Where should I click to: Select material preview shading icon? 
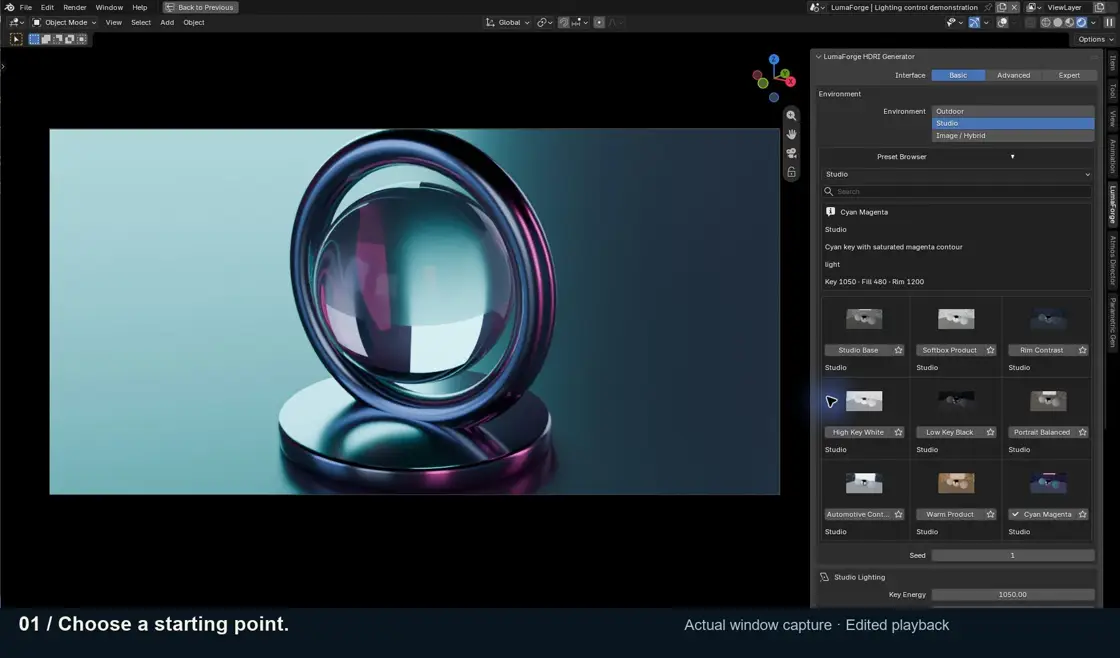coord(1069,22)
